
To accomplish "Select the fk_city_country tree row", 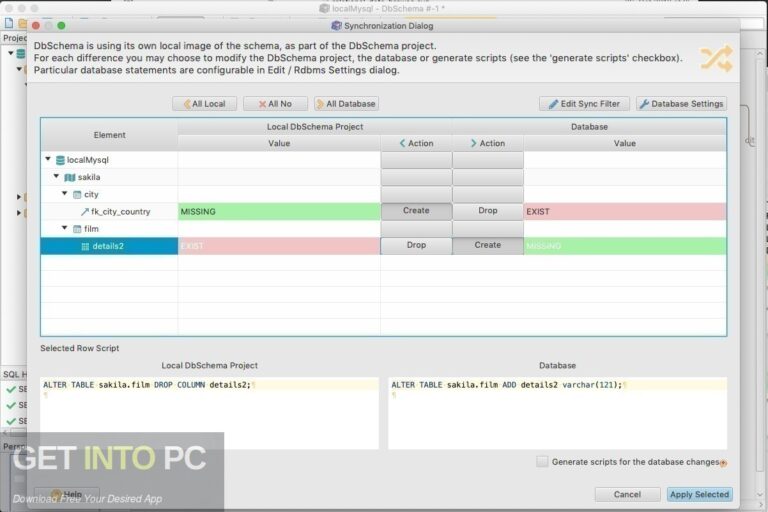I will coord(109,212).
